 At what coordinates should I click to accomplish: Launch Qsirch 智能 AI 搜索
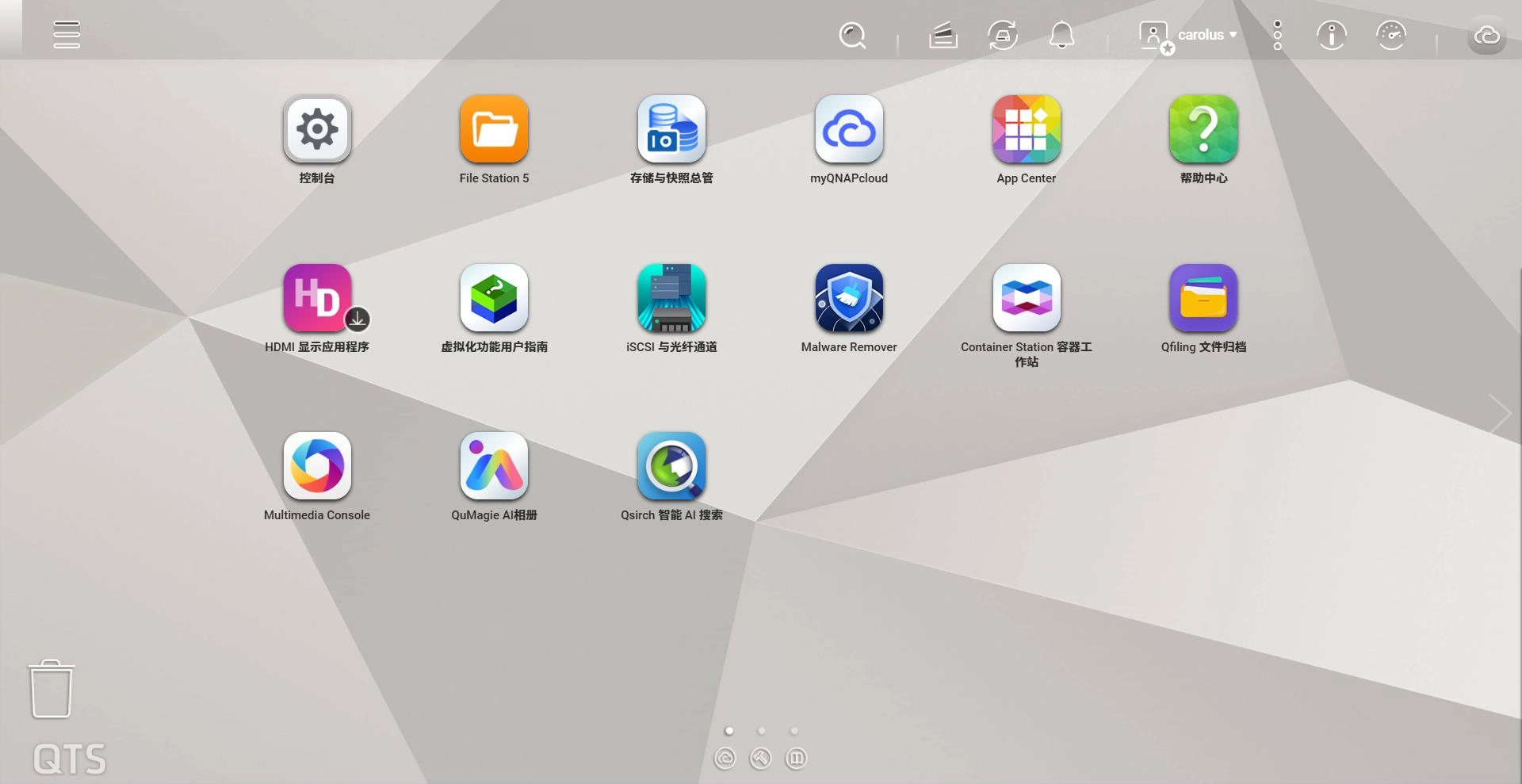[x=671, y=466]
